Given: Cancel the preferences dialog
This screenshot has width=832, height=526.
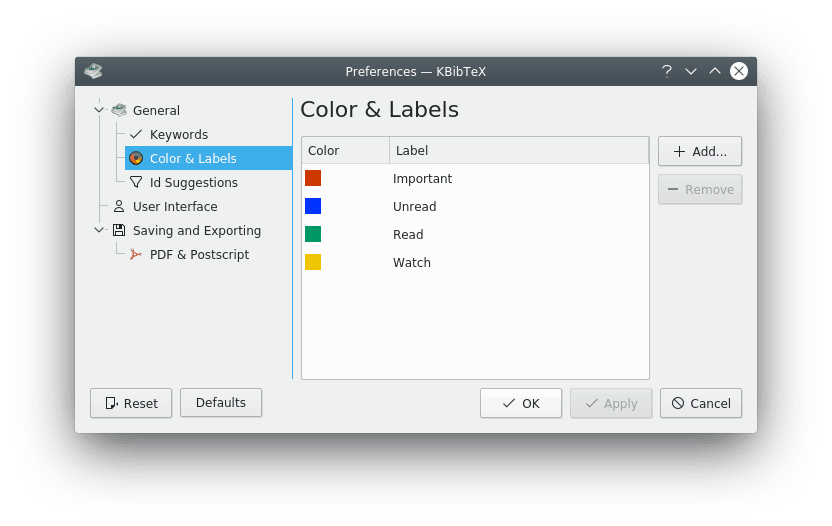Looking at the screenshot, I should click(x=701, y=403).
